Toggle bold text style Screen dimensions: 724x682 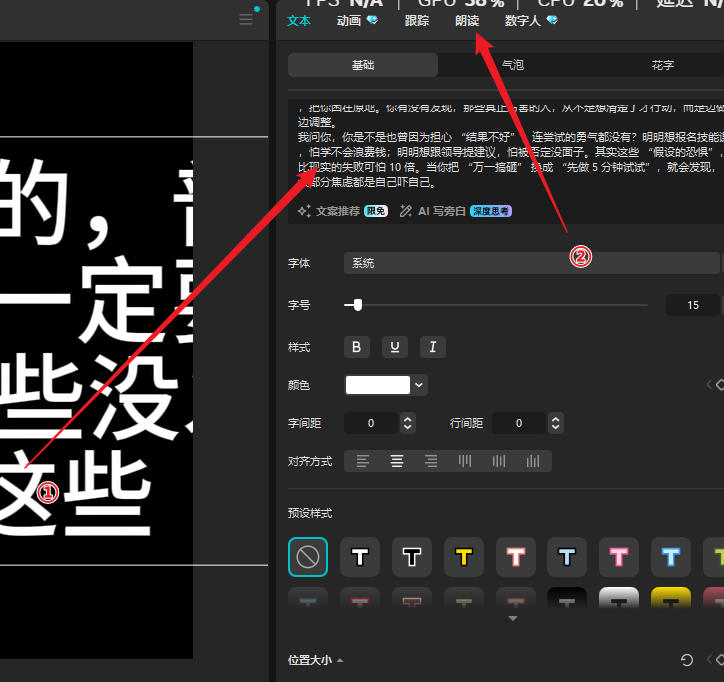(x=358, y=347)
